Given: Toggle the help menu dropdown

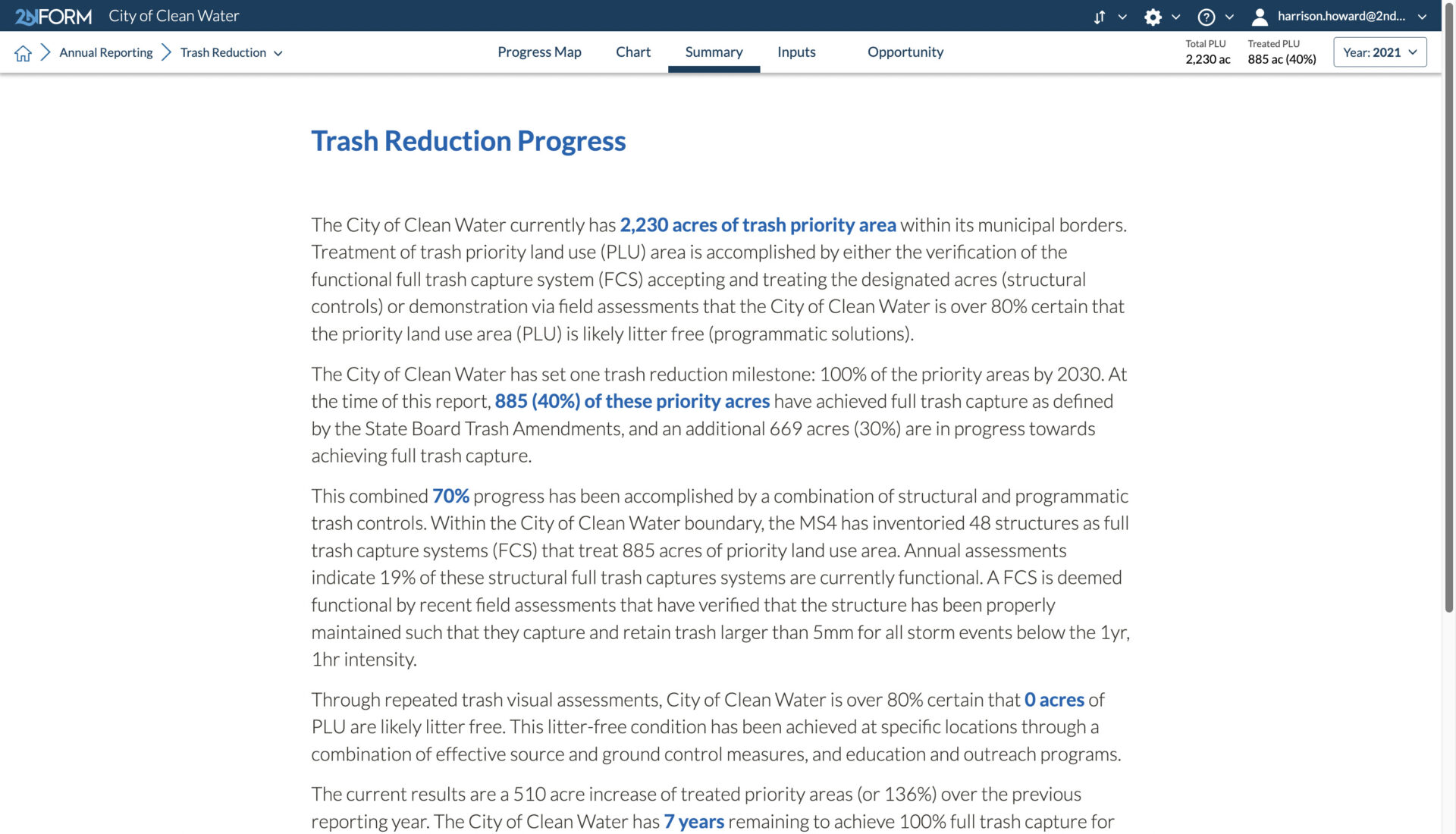Looking at the screenshot, I should pos(1228,15).
